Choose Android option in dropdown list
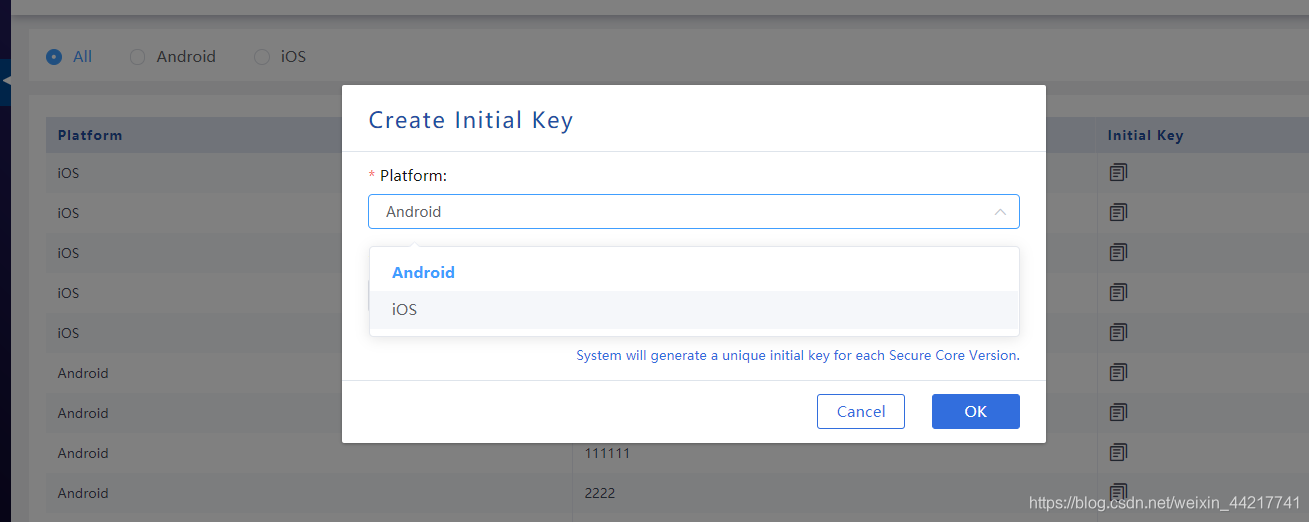Image resolution: width=1309 pixels, height=522 pixels. click(694, 272)
